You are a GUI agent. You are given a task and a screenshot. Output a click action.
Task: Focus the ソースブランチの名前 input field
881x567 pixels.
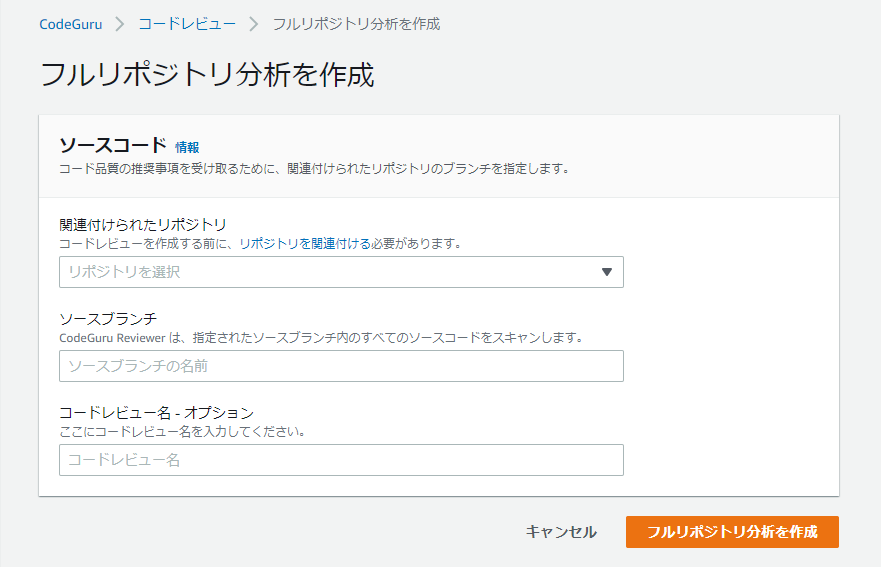click(x=341, y=366)
